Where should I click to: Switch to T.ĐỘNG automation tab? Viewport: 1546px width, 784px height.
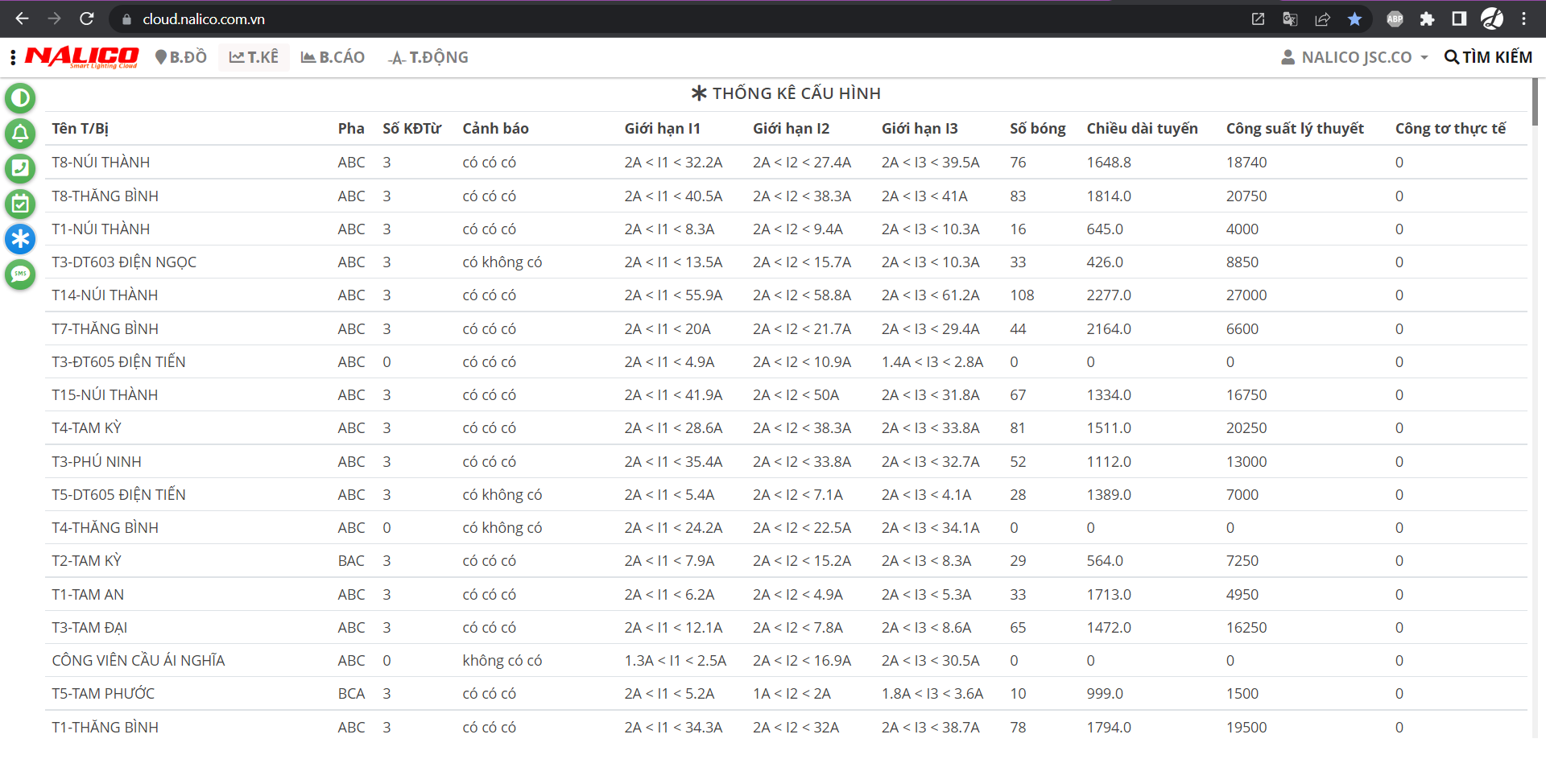pyautogui.click(x=428, y=57)
